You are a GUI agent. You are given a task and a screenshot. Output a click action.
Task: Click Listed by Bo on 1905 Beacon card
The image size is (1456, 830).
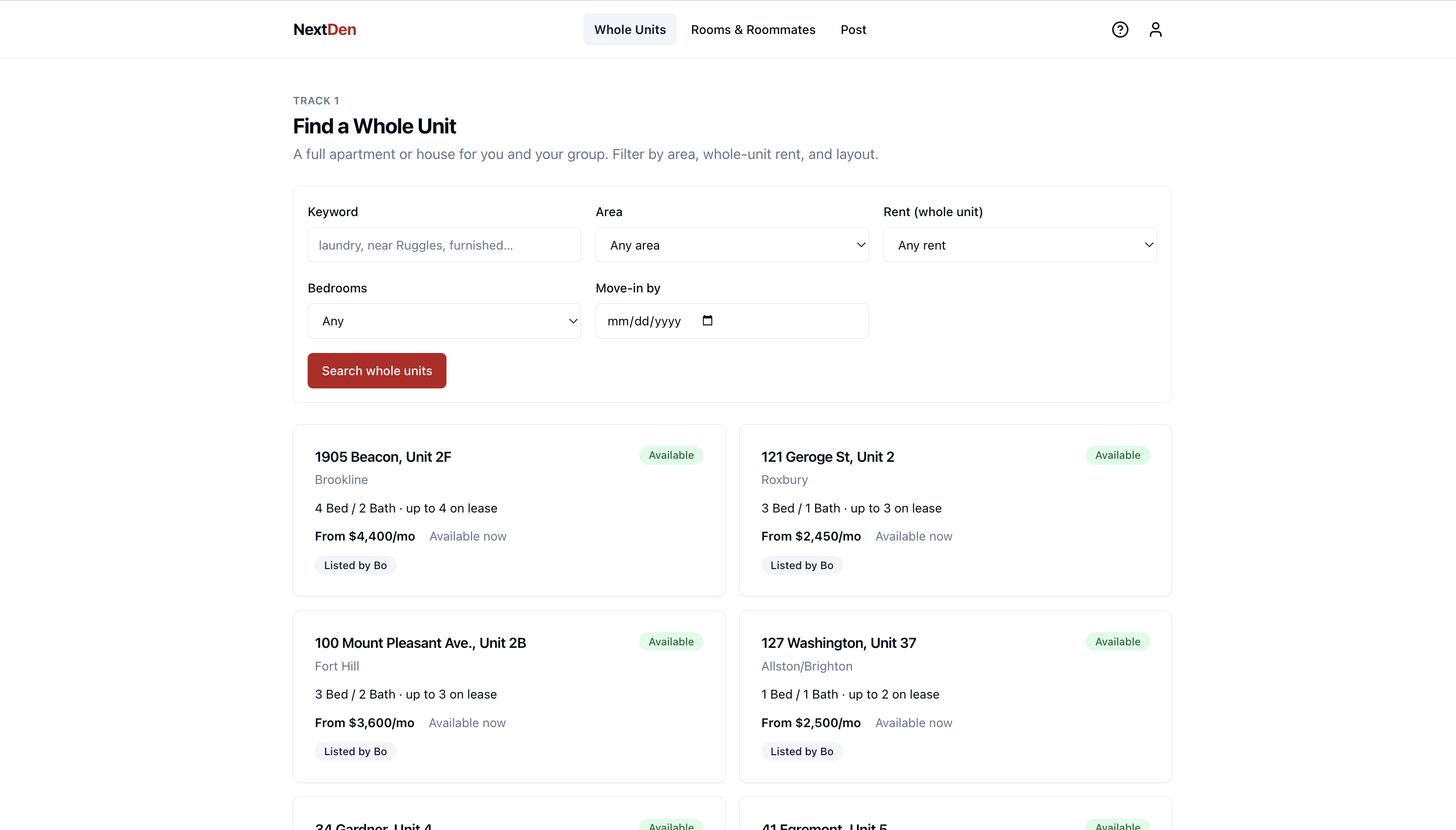click(355, 566)
